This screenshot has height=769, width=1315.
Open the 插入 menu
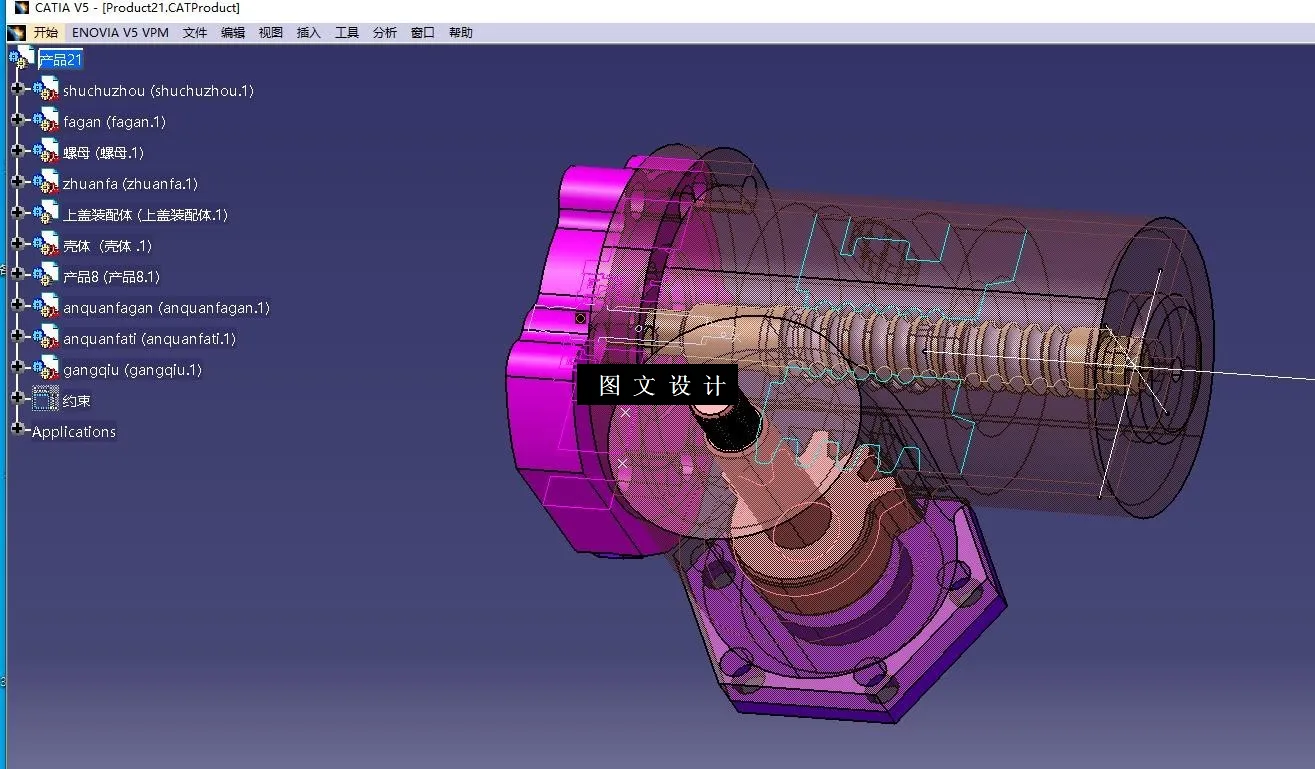(308, 31)
